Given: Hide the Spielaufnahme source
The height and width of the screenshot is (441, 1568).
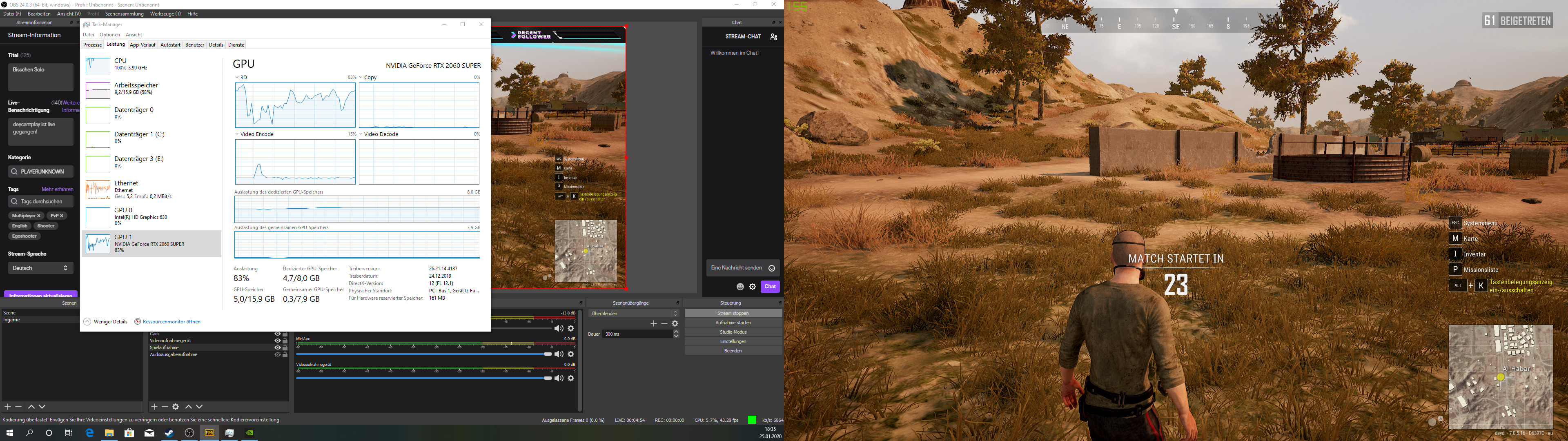Looking at the screenshot, I should [x=278, y=348].
